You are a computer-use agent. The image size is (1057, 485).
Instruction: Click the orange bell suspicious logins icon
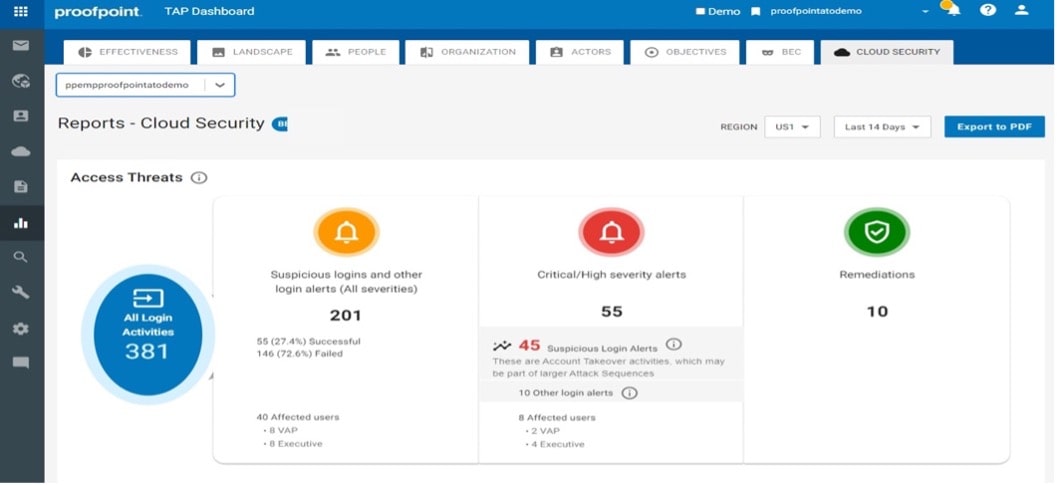pos(346,232)
